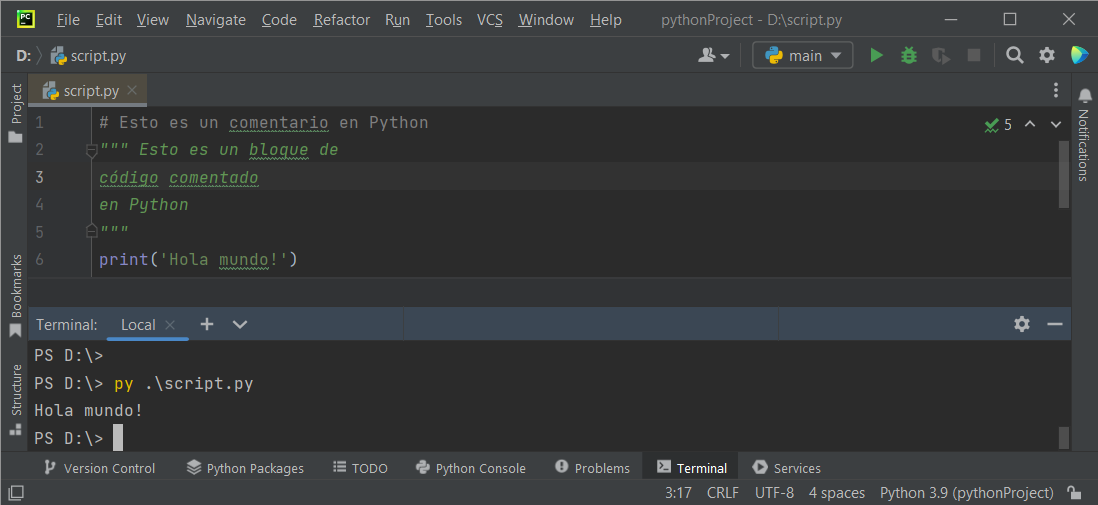The width and height of the screenshot is (1098, 505).
Task: Collapse the docstring fold marker on line 2
Action: point(90,150)
